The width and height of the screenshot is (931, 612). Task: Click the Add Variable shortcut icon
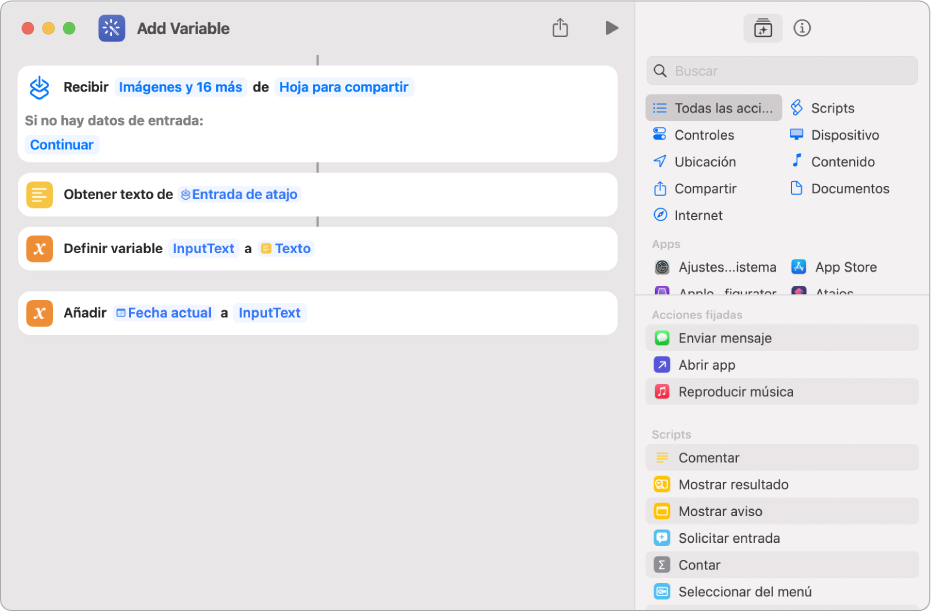coord(112,28)
